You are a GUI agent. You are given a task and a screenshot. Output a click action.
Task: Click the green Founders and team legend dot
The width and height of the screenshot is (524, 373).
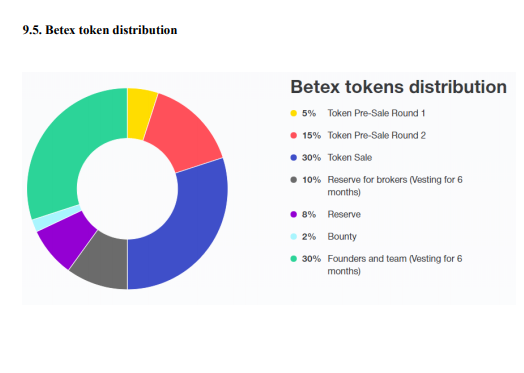[x=293, y=259]
